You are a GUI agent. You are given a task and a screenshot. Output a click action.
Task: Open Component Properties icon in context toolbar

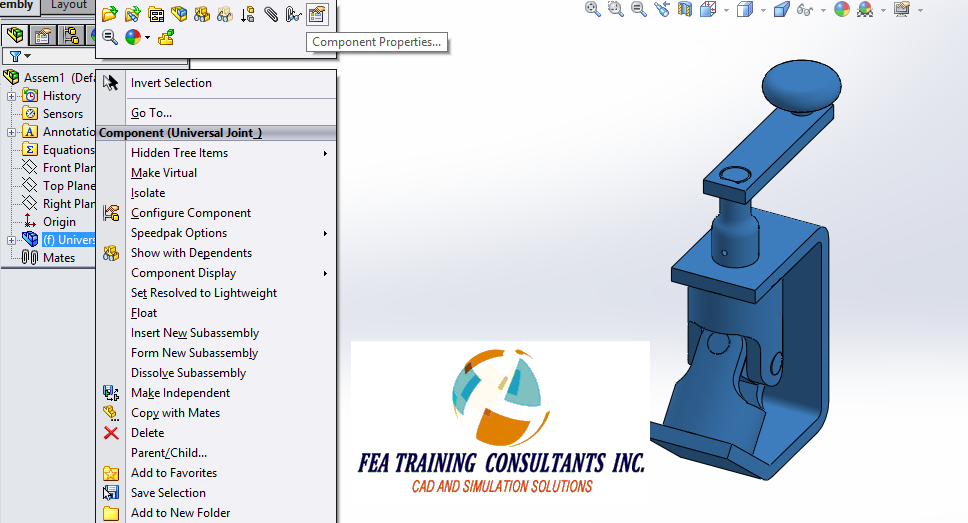[317, 14]
